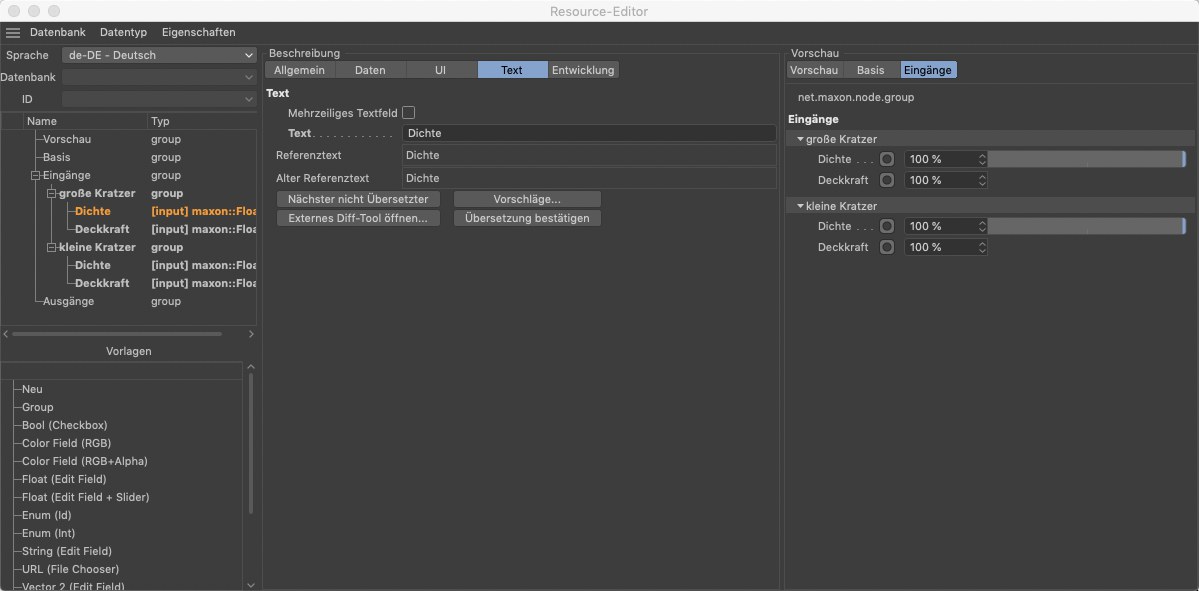The image size is (1199, 591).
Task: Open the Datenbank dropdown
Action: coord(159,77)
